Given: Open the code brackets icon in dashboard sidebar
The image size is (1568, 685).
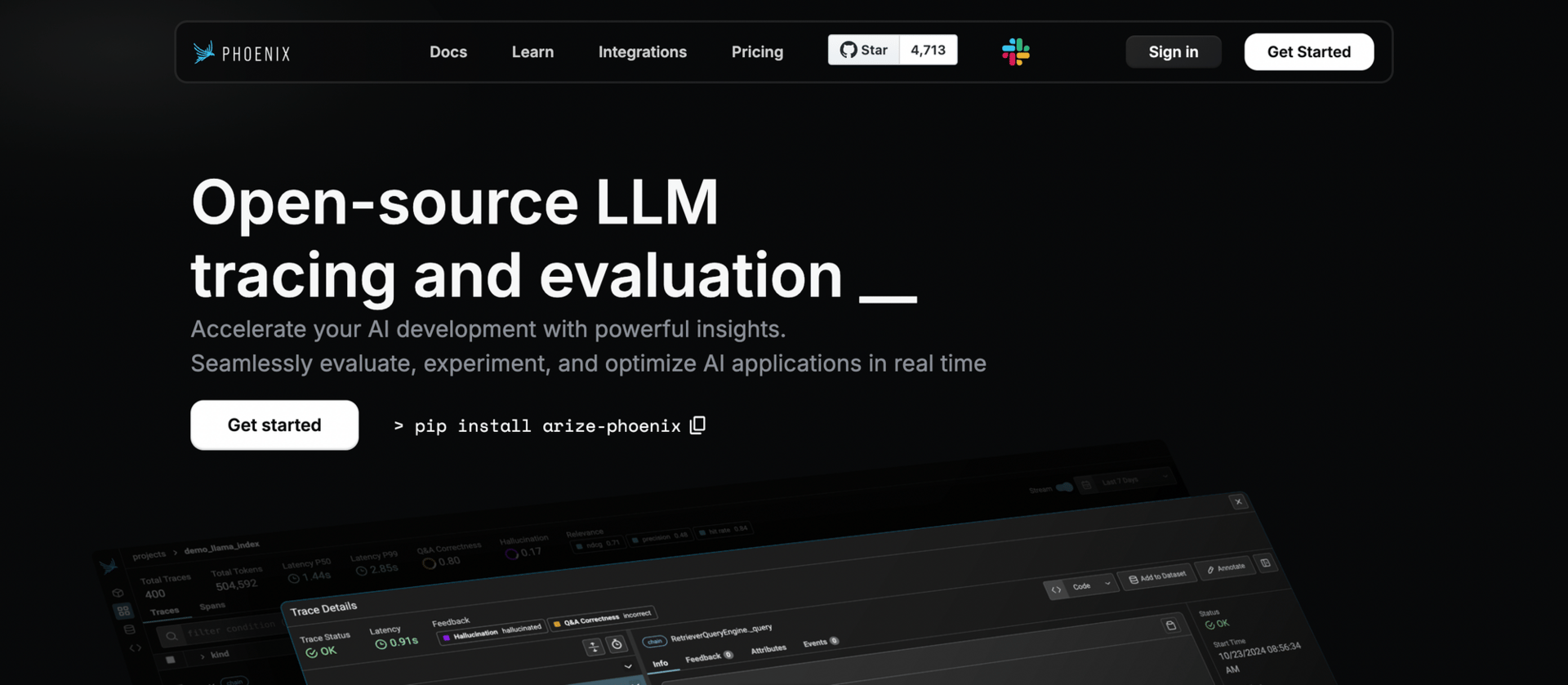Looking at the screenshot, I should pos(136,648).
